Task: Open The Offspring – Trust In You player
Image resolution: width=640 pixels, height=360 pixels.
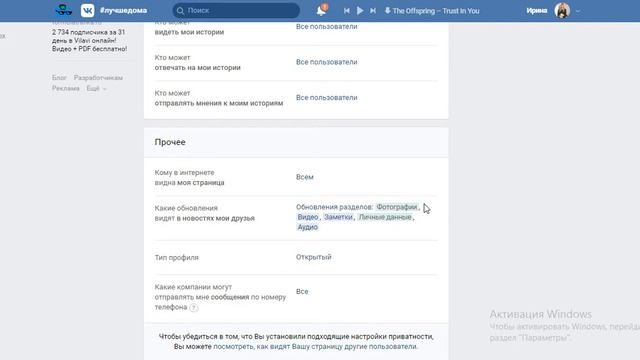Action: pyautogui.click(x=436, y=11)
